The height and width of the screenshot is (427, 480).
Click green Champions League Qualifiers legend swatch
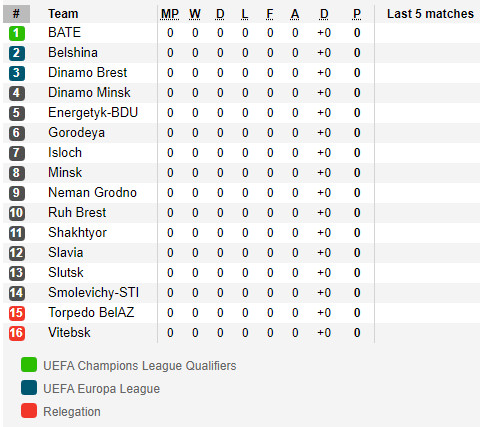[29, 364]
